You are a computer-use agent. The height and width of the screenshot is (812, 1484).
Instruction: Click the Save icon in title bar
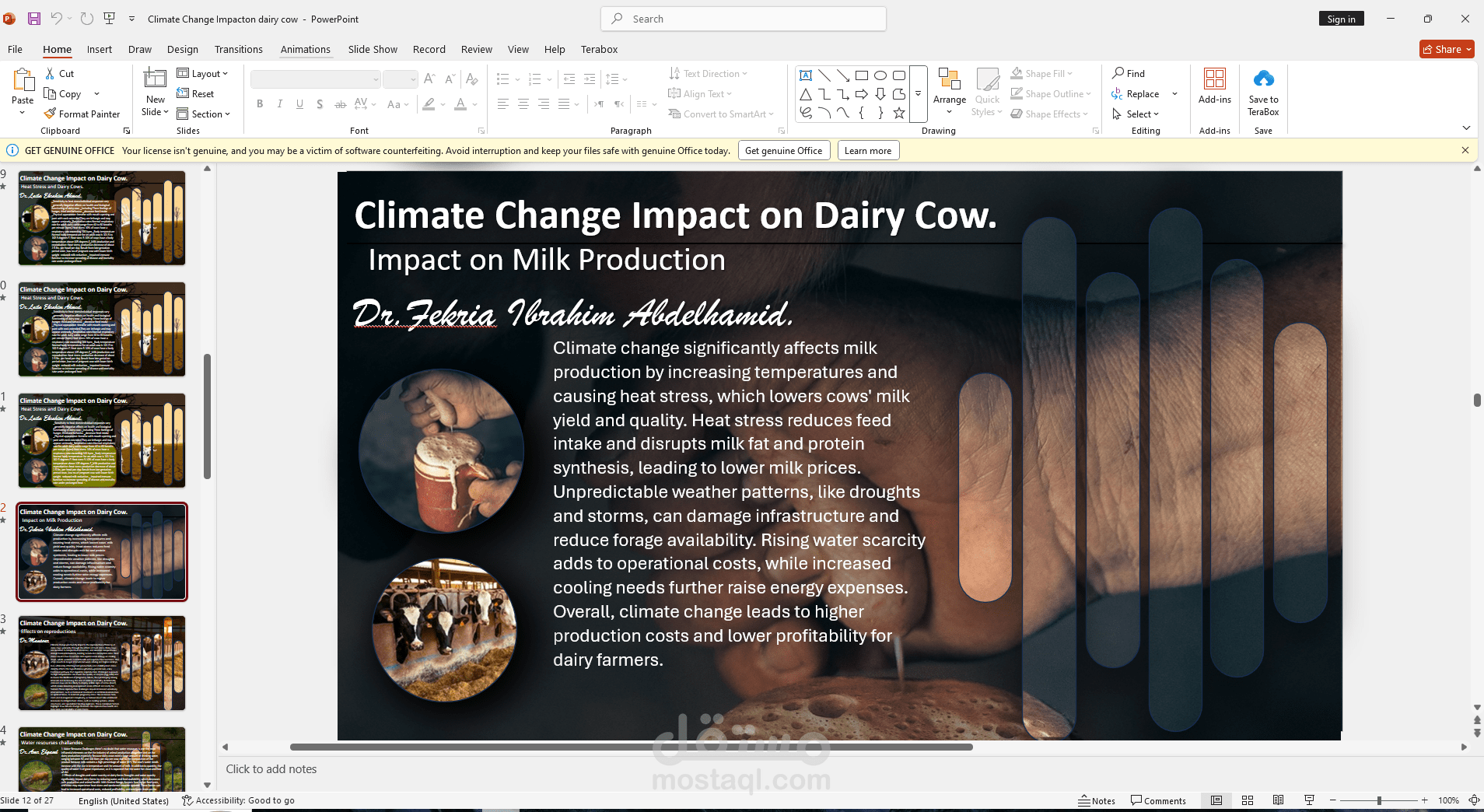[x=34, y=19]
